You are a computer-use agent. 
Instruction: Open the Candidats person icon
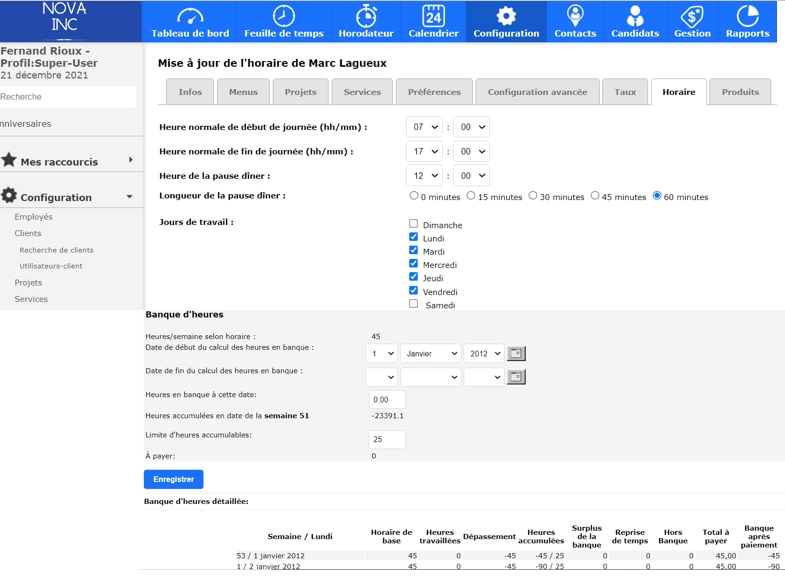pyautogui.click(x=635, y=16)
